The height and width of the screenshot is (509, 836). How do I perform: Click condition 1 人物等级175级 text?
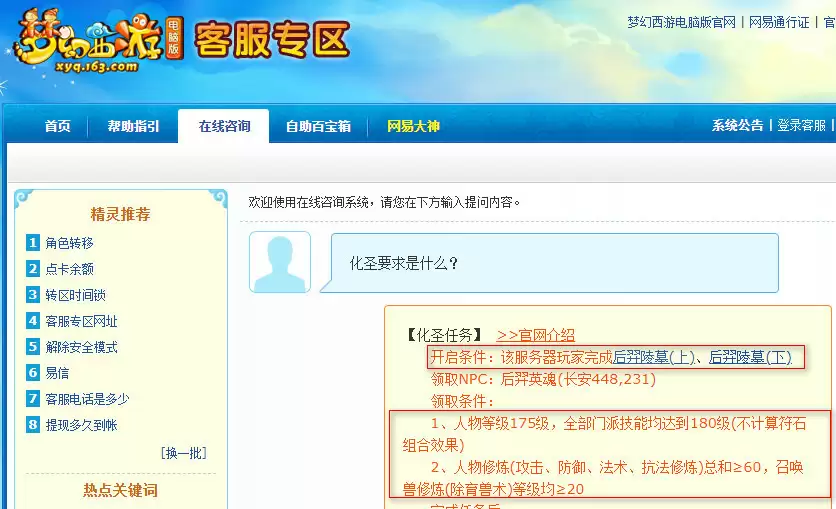(x=604, y=434)
